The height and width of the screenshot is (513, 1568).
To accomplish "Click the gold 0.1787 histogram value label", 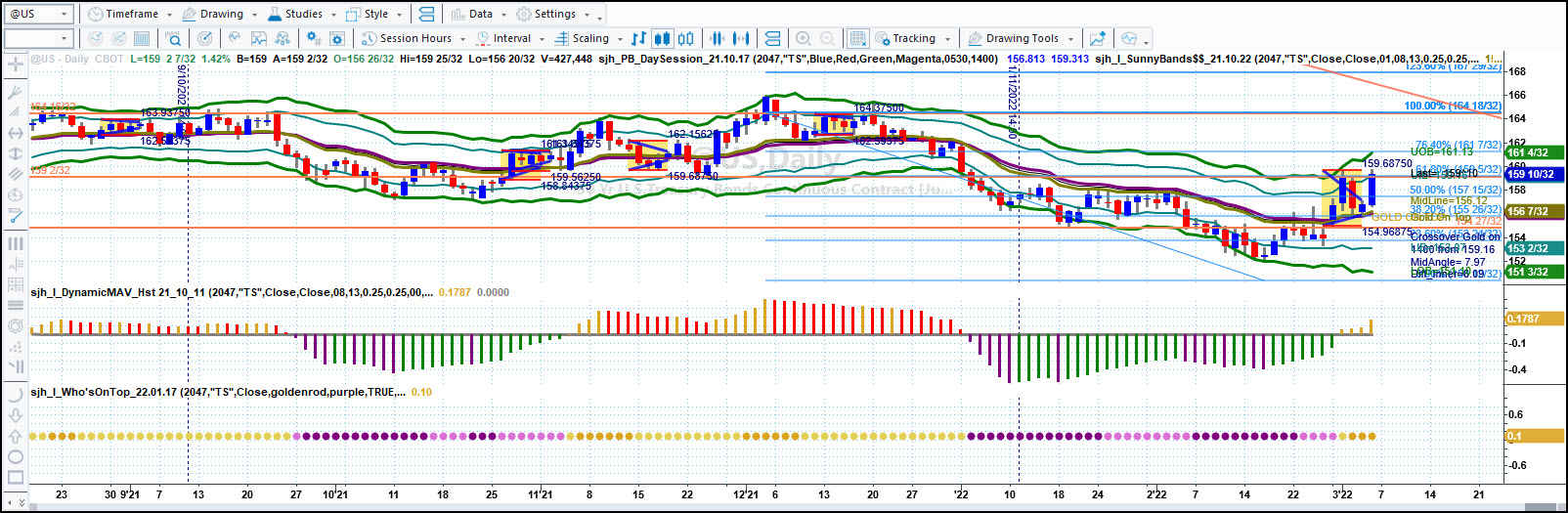I will (x=1534, y=319).
